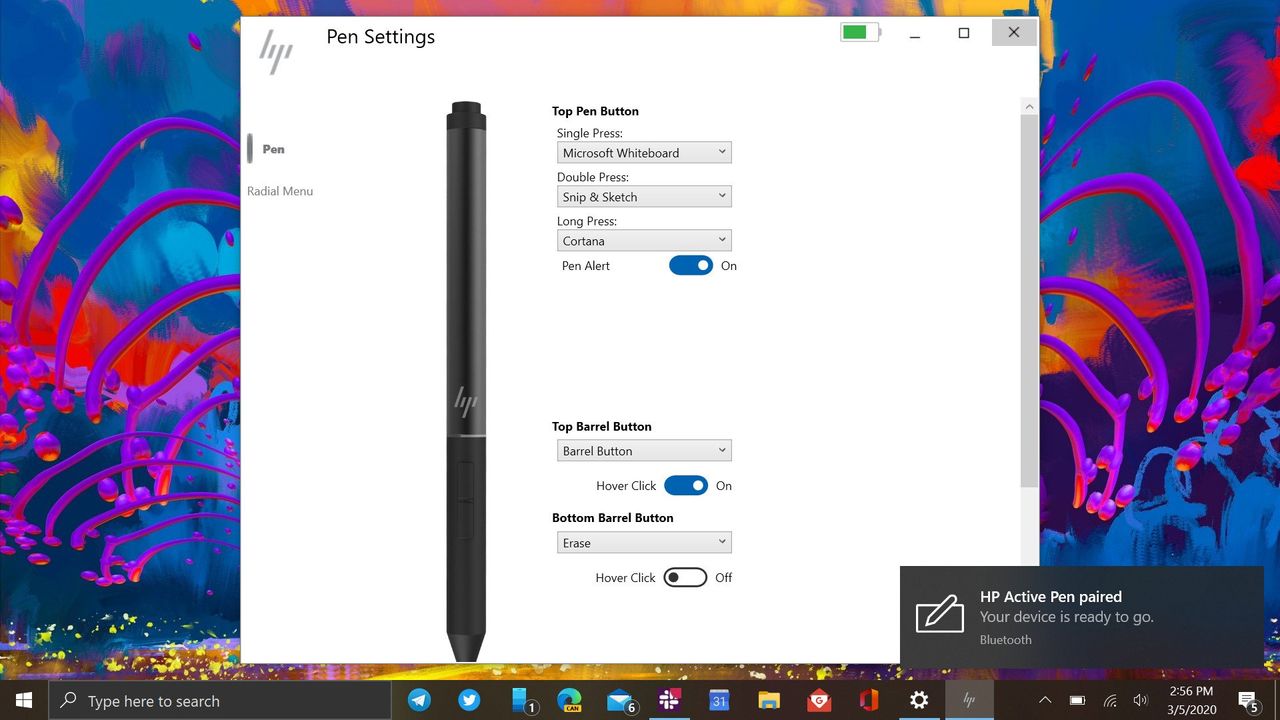This screenshot has height=720, width=1280.
Task: Turn off the Pen Alert toggle
Action: (x=691, y=266)
